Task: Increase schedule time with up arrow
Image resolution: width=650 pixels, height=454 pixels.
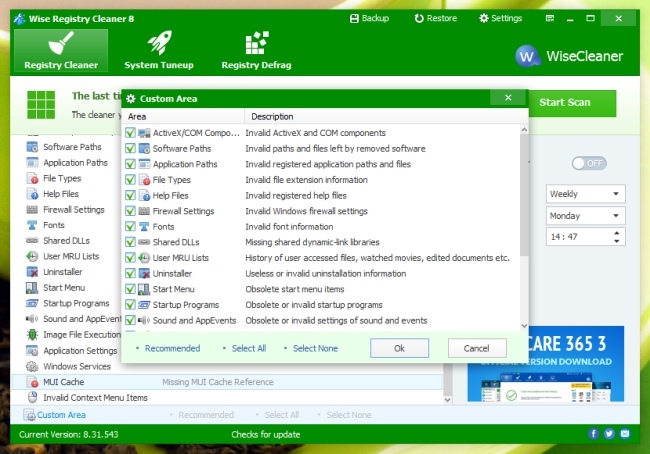Action: pyautogui.click(x=617, y=233)
